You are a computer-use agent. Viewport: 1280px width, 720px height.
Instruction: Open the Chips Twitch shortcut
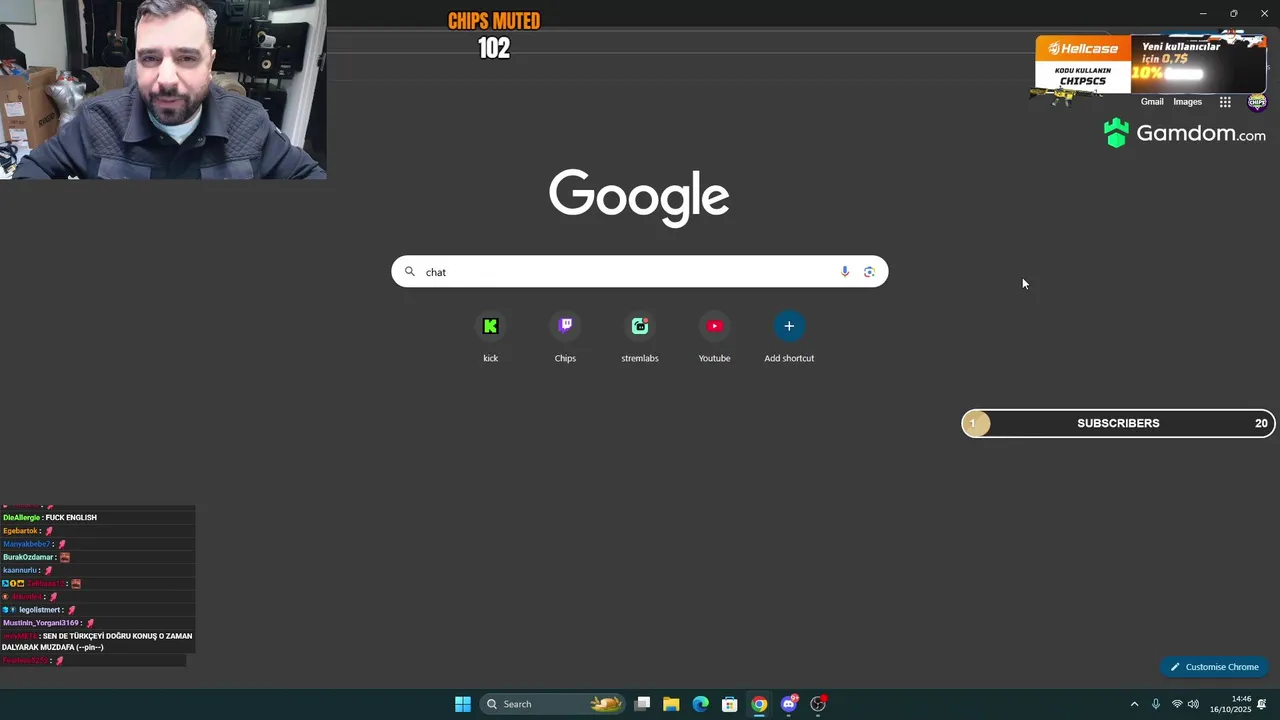coord(565,338)
